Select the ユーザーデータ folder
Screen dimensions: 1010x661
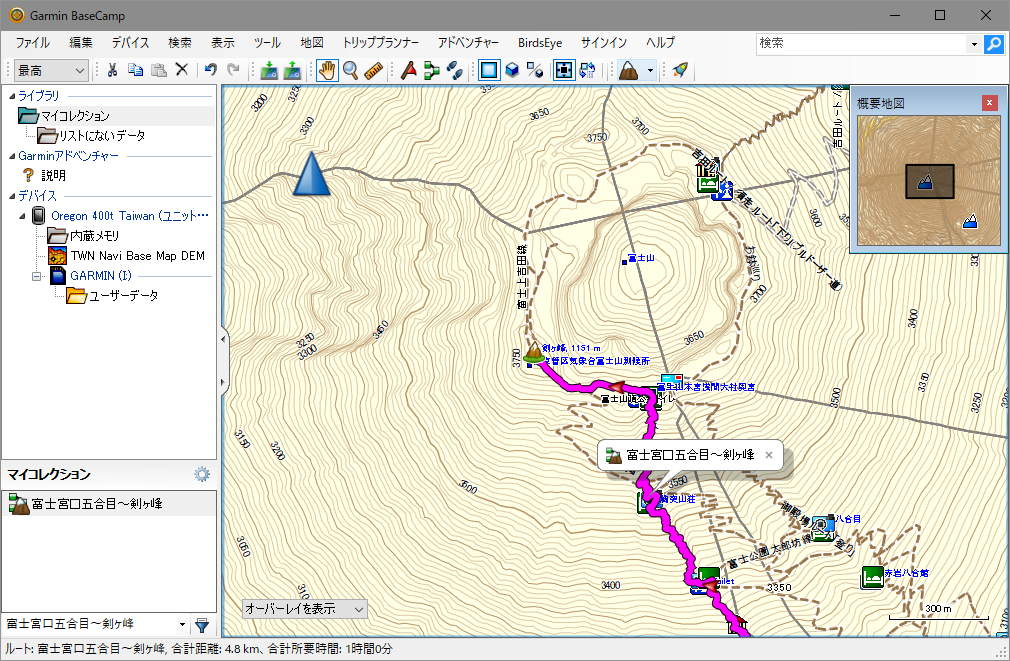point(123,296)
